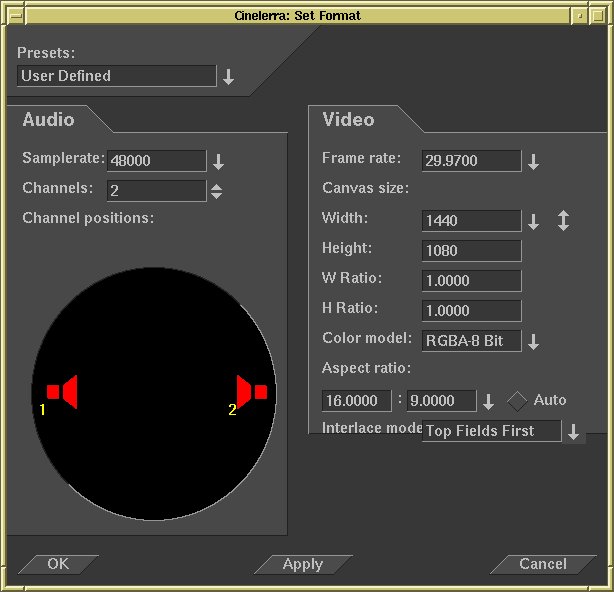Click the Canvas size label

pyautogui.click(x=365, y=188)
